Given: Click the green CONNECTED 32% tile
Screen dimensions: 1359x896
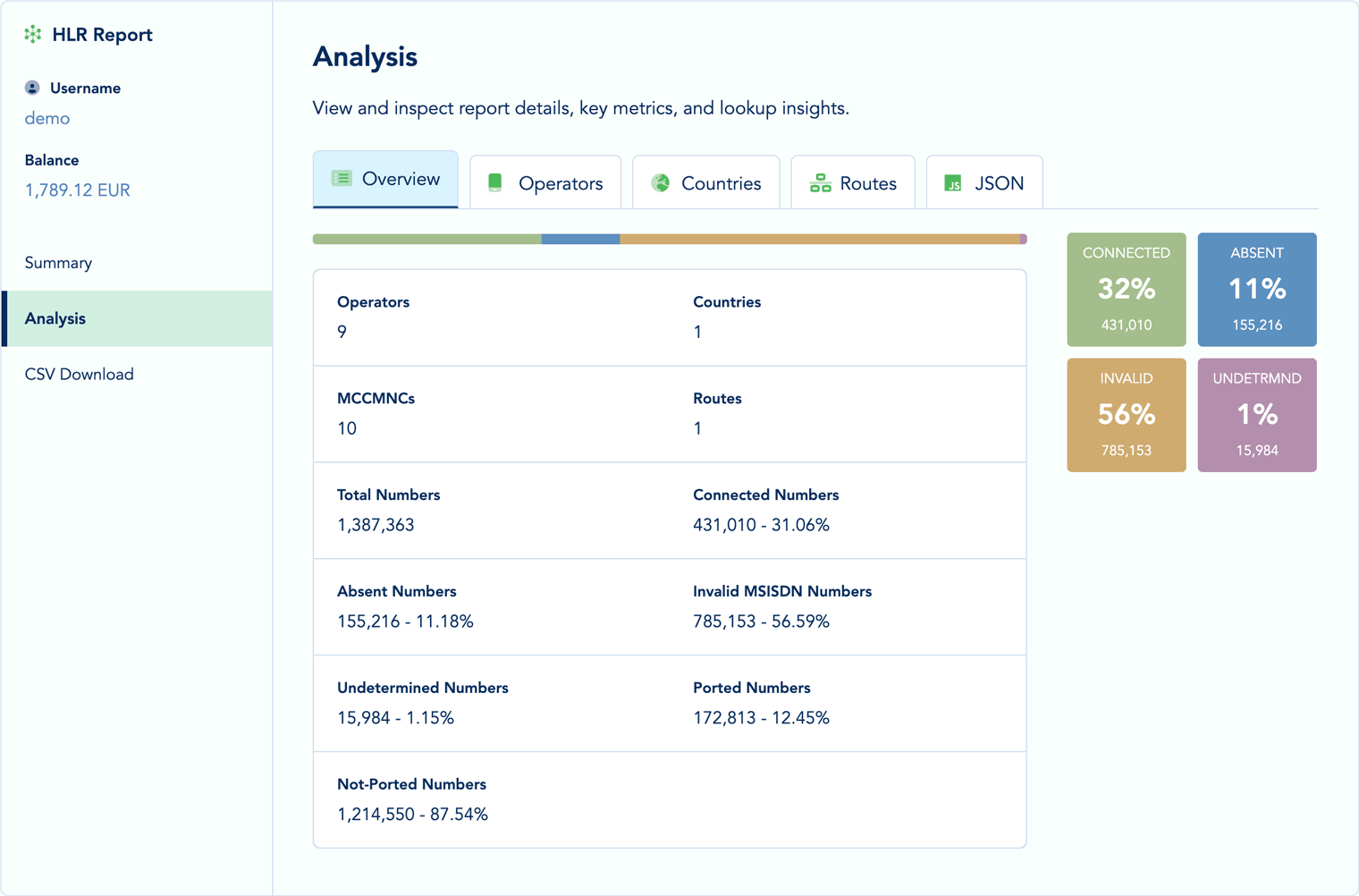Looking at the screenshot, I should pos(1126,290).
